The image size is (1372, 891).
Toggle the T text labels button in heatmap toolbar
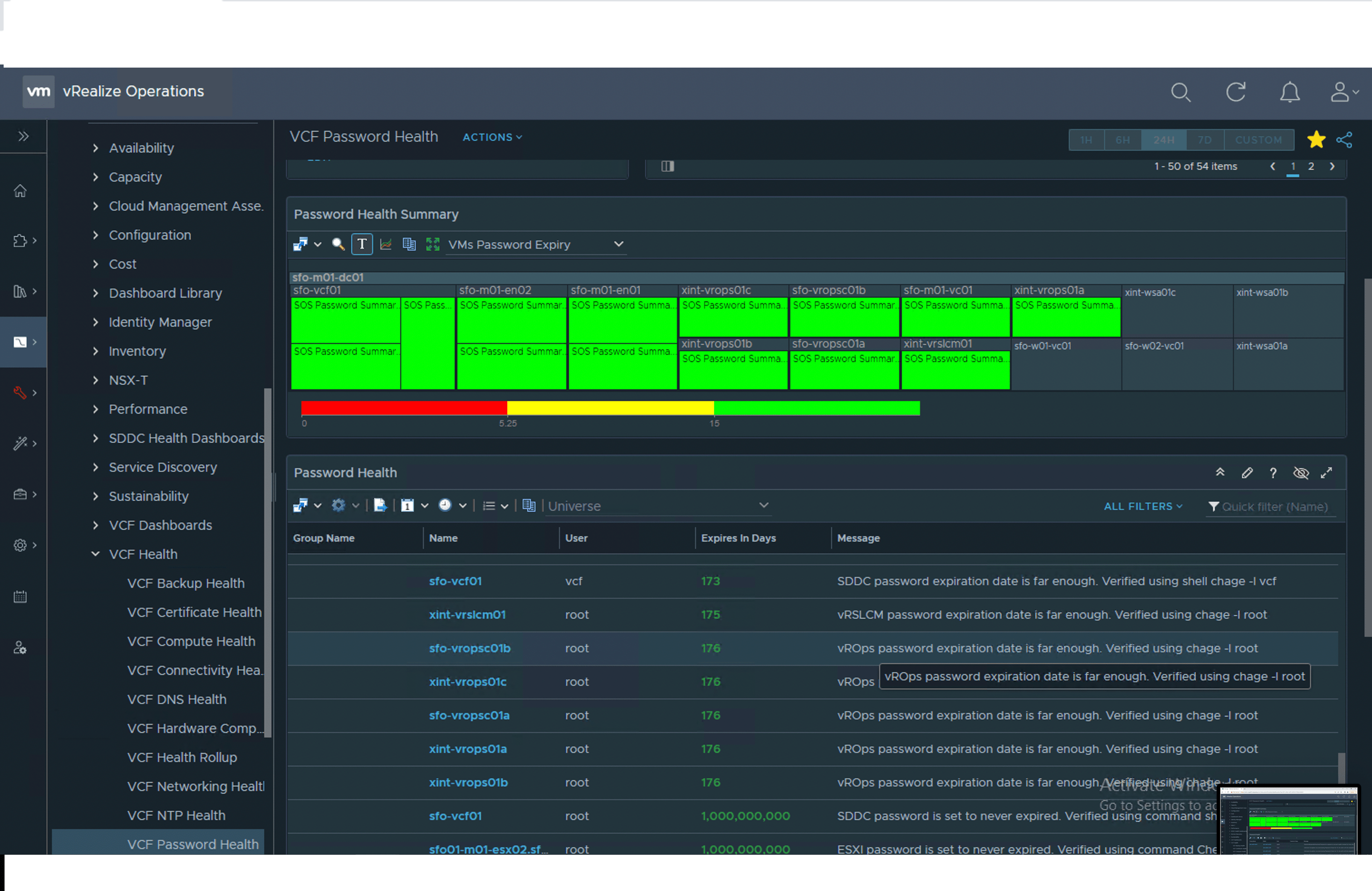pyautogui.click(x=362, y=245)
